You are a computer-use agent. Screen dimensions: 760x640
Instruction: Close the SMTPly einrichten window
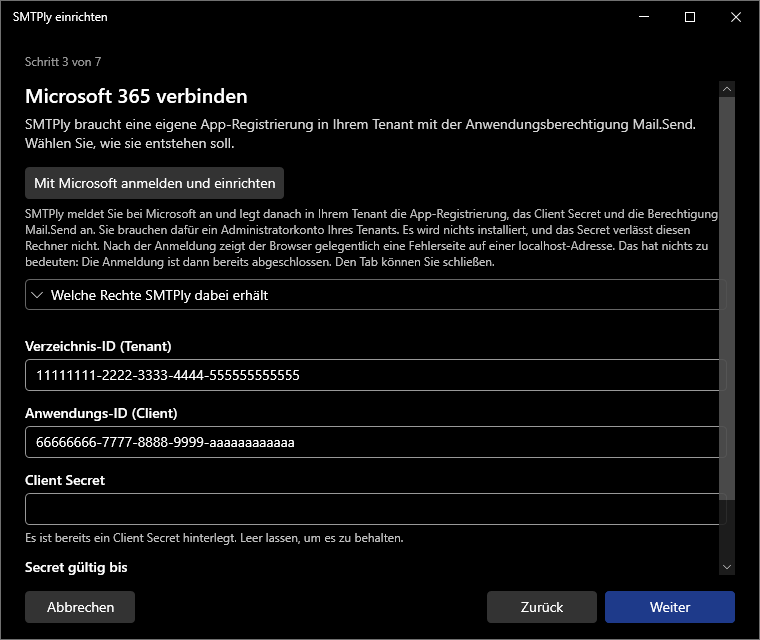coord(735,17)
